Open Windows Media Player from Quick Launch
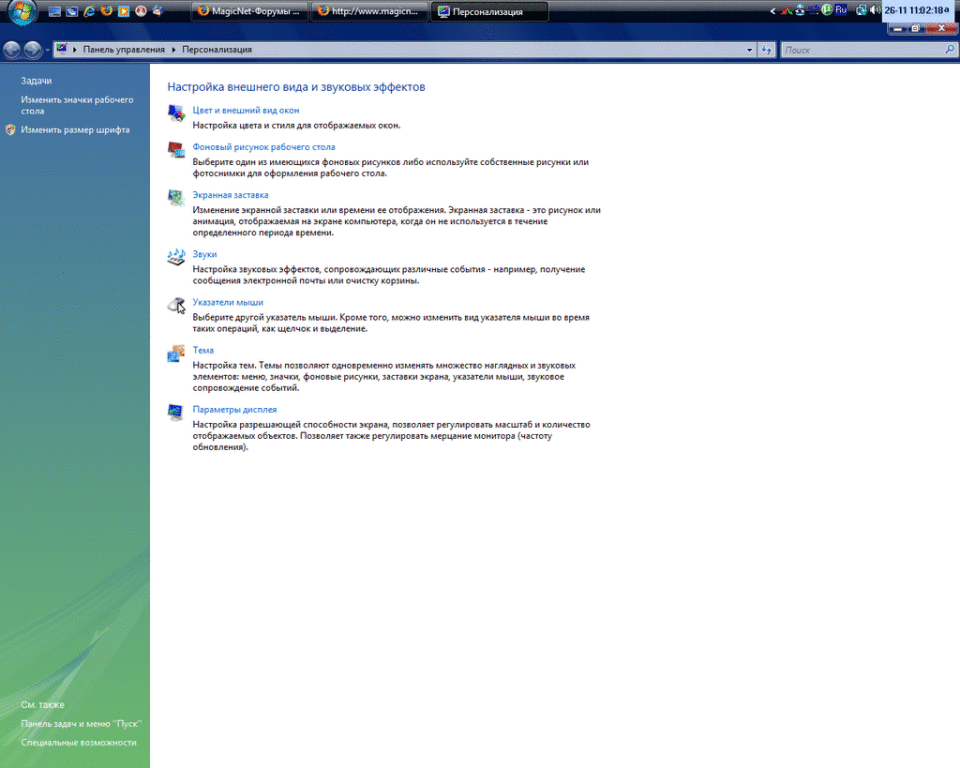The image size is (960, 768). pyautogui.click(x=124, y=11)
